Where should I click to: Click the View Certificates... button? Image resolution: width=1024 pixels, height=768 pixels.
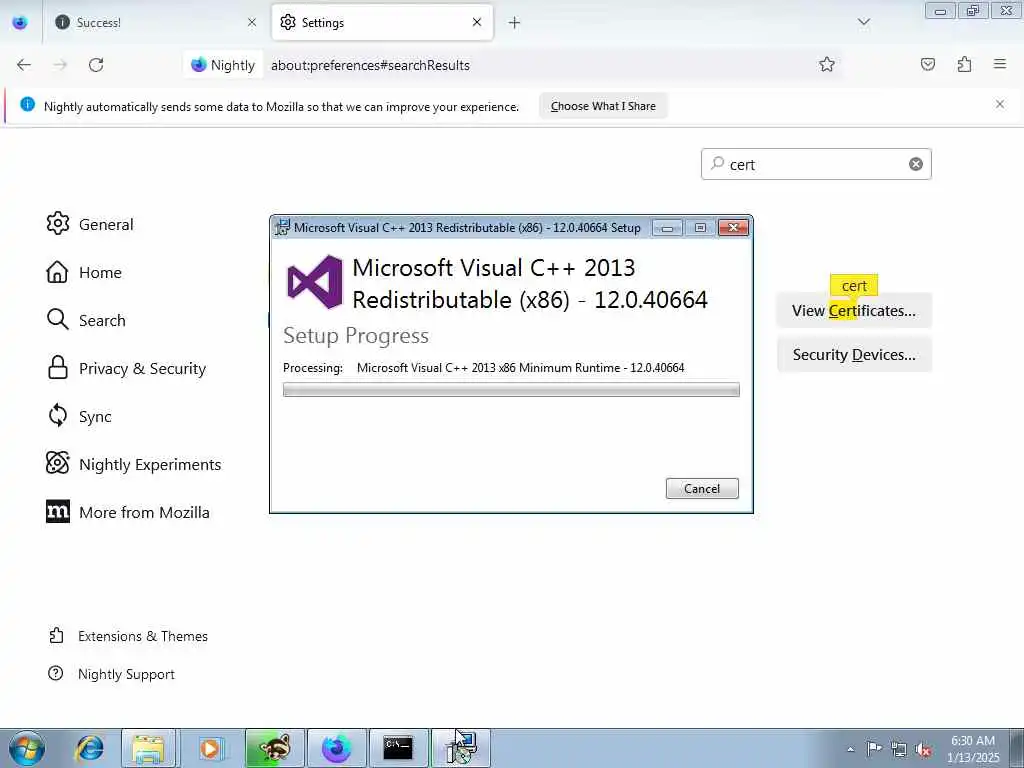click(854, 310)
